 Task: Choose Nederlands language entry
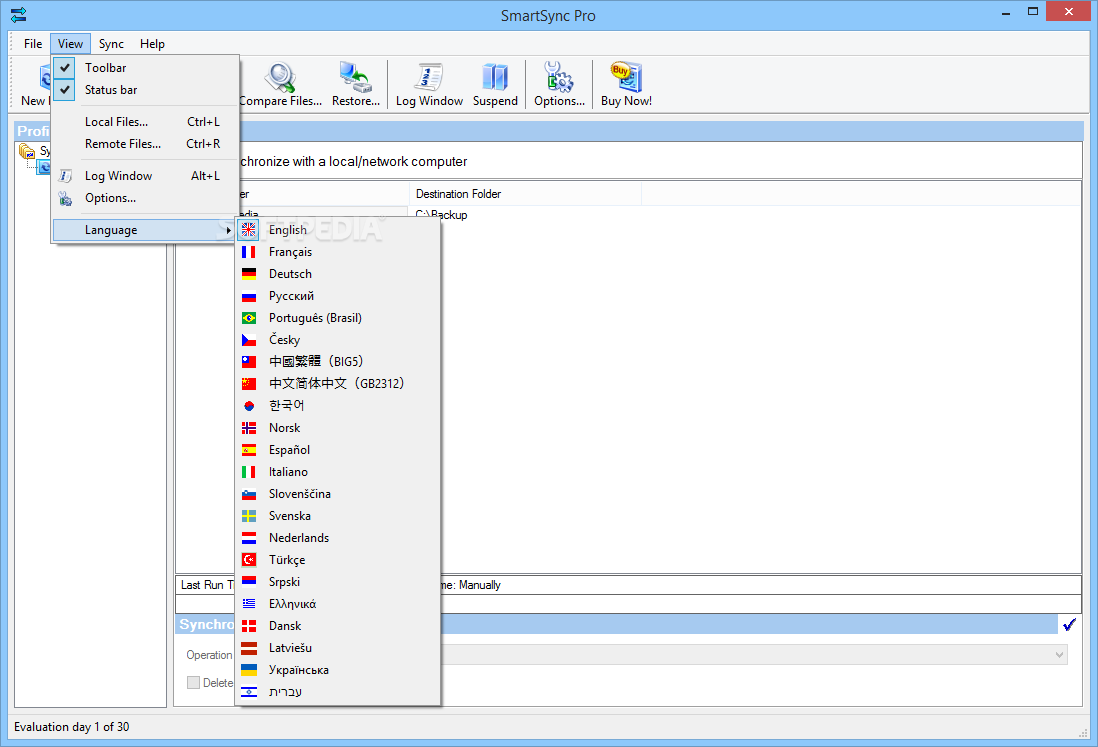click(338, 538)
